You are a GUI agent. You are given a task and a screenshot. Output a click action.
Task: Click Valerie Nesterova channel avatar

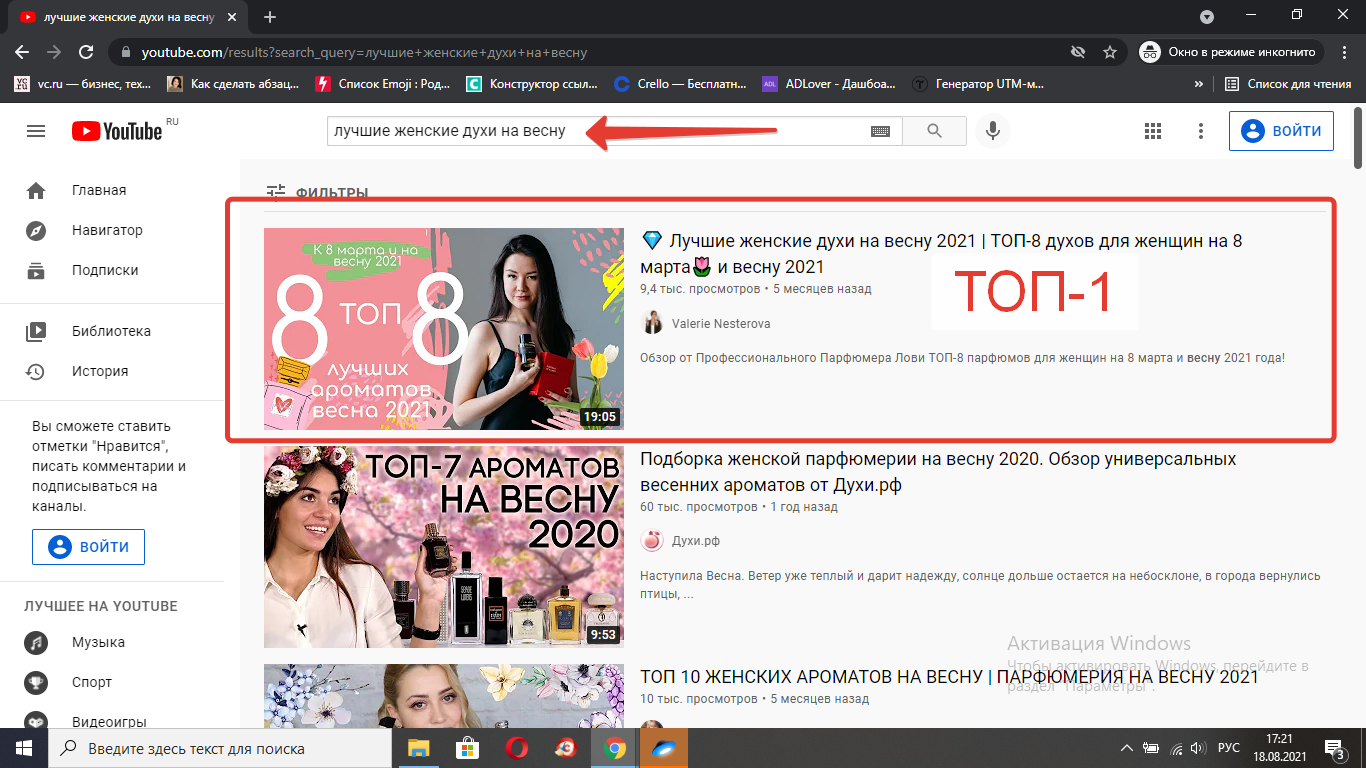pyautogui.click(x=652, y=323)
